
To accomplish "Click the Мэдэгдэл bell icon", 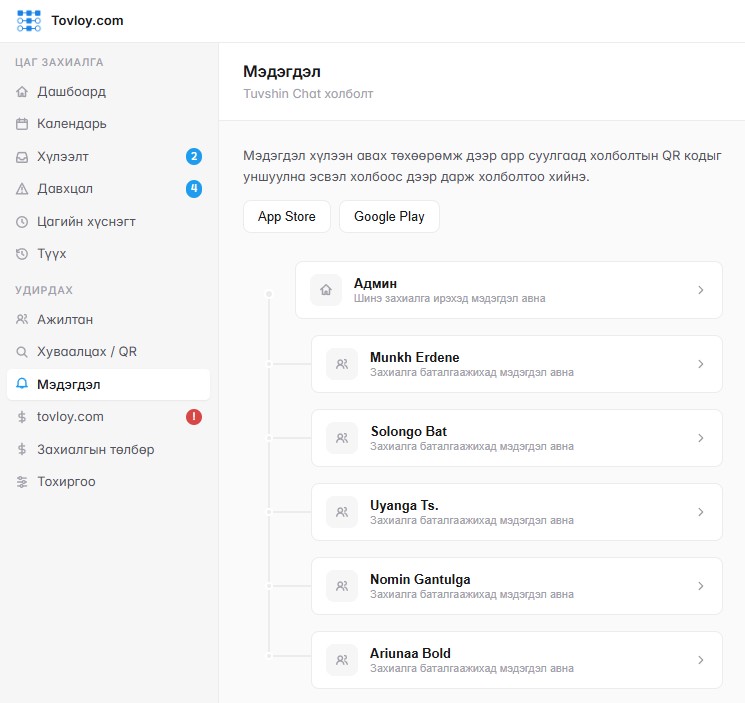I will (x=22, y=384).
